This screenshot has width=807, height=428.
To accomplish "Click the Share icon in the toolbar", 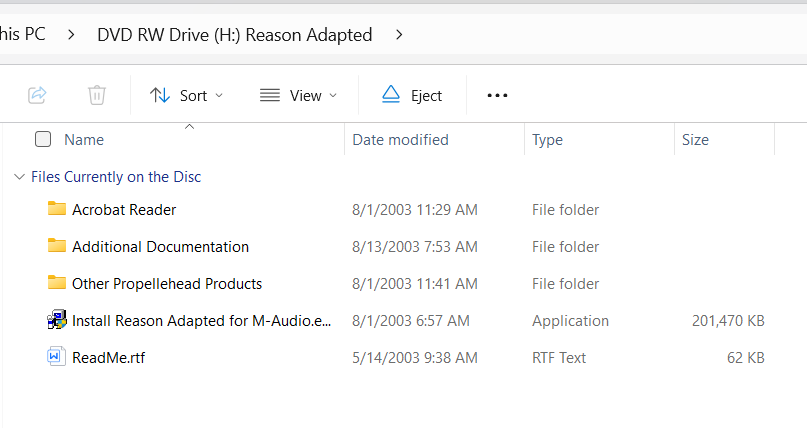I will [x=37, y=95].
